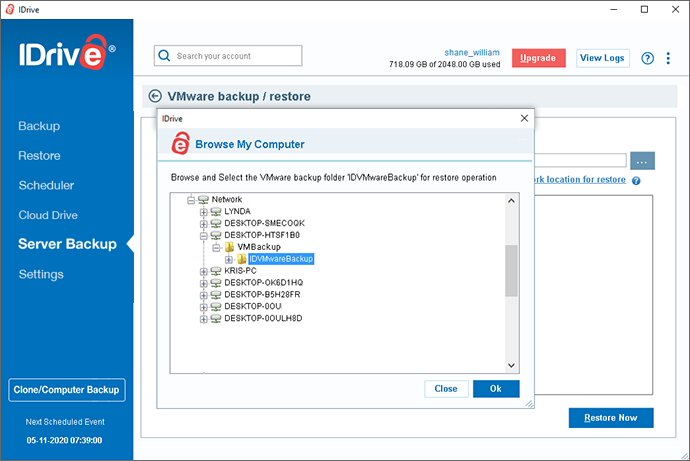Click the Search your account field

coord(228,56)
